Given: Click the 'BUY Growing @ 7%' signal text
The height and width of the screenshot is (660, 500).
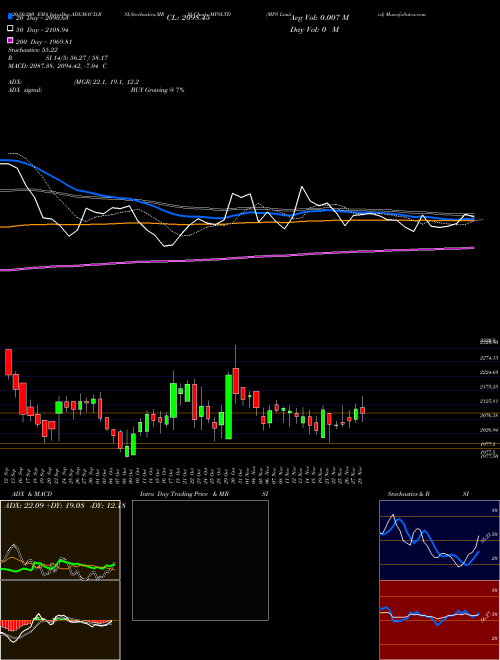Looking at the screenshot, I should (x=157, y=90).
